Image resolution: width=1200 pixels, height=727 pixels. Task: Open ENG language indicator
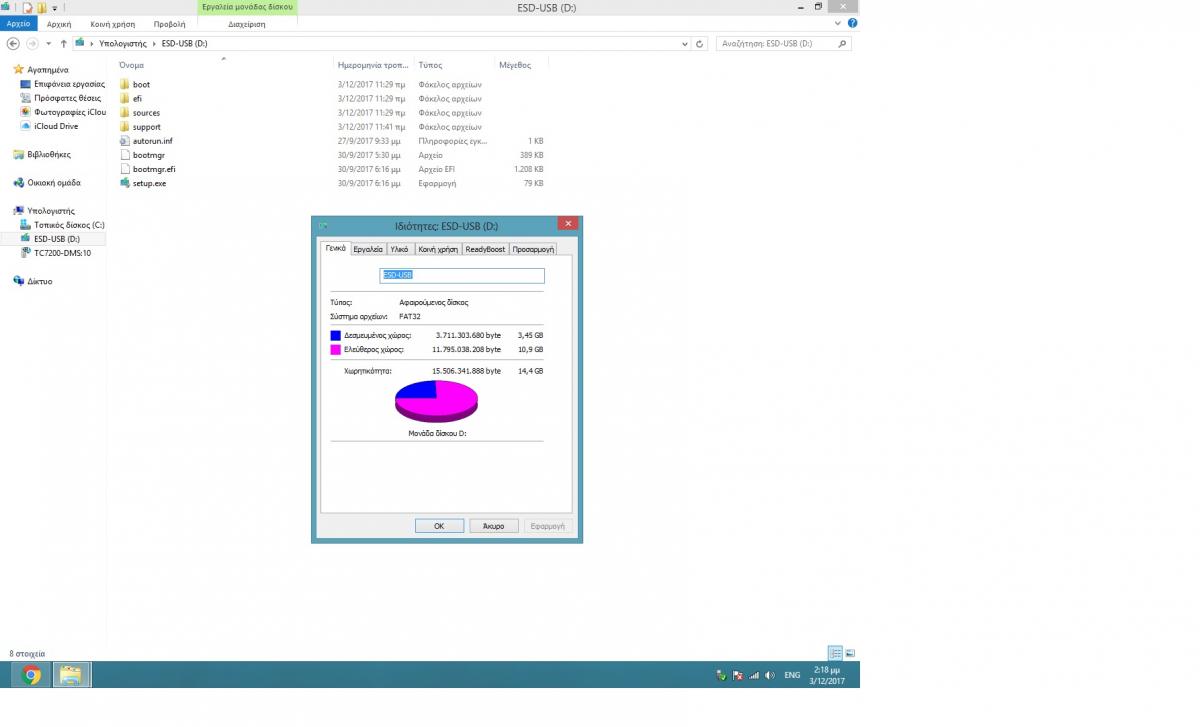tap(792, 676)
